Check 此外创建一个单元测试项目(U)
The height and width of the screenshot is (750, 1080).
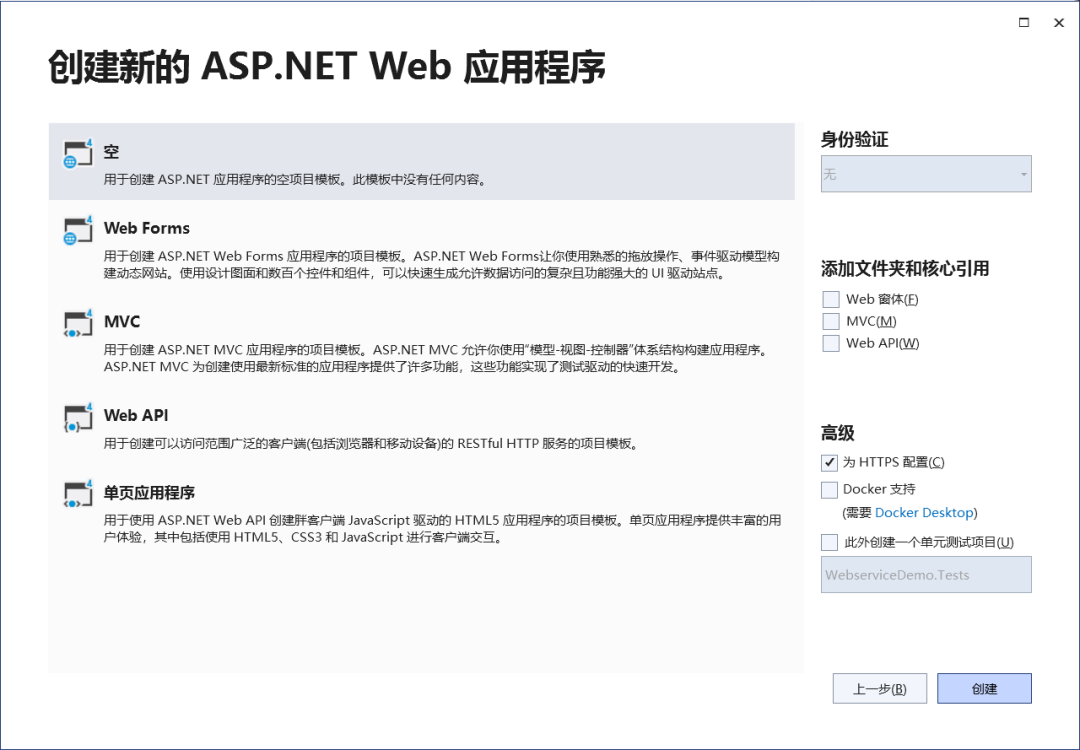[829, 542]
